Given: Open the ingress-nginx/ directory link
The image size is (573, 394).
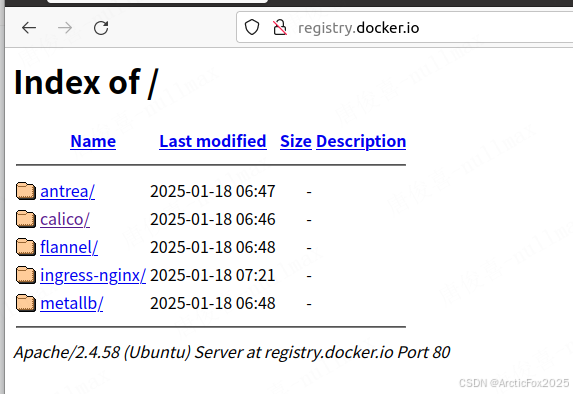Looking at the screenshot, I should 93,276.
